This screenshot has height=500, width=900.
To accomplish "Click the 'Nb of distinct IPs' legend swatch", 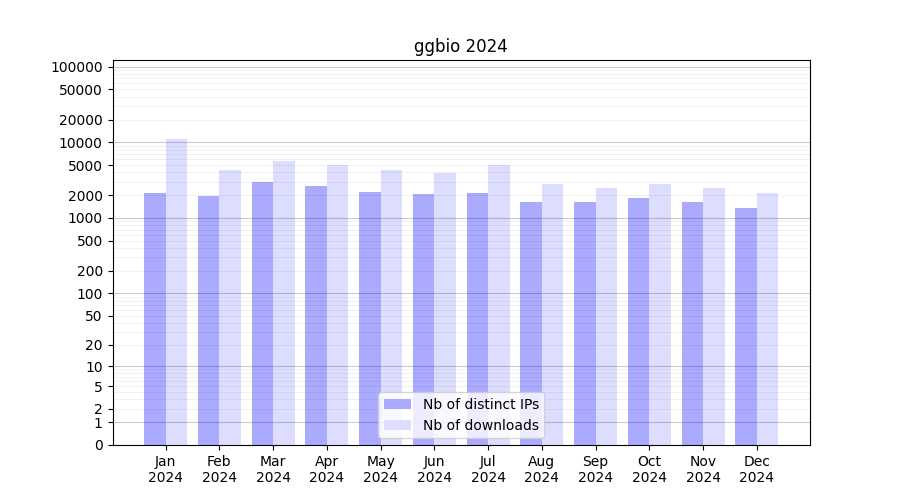I will [x=397, y=404].
